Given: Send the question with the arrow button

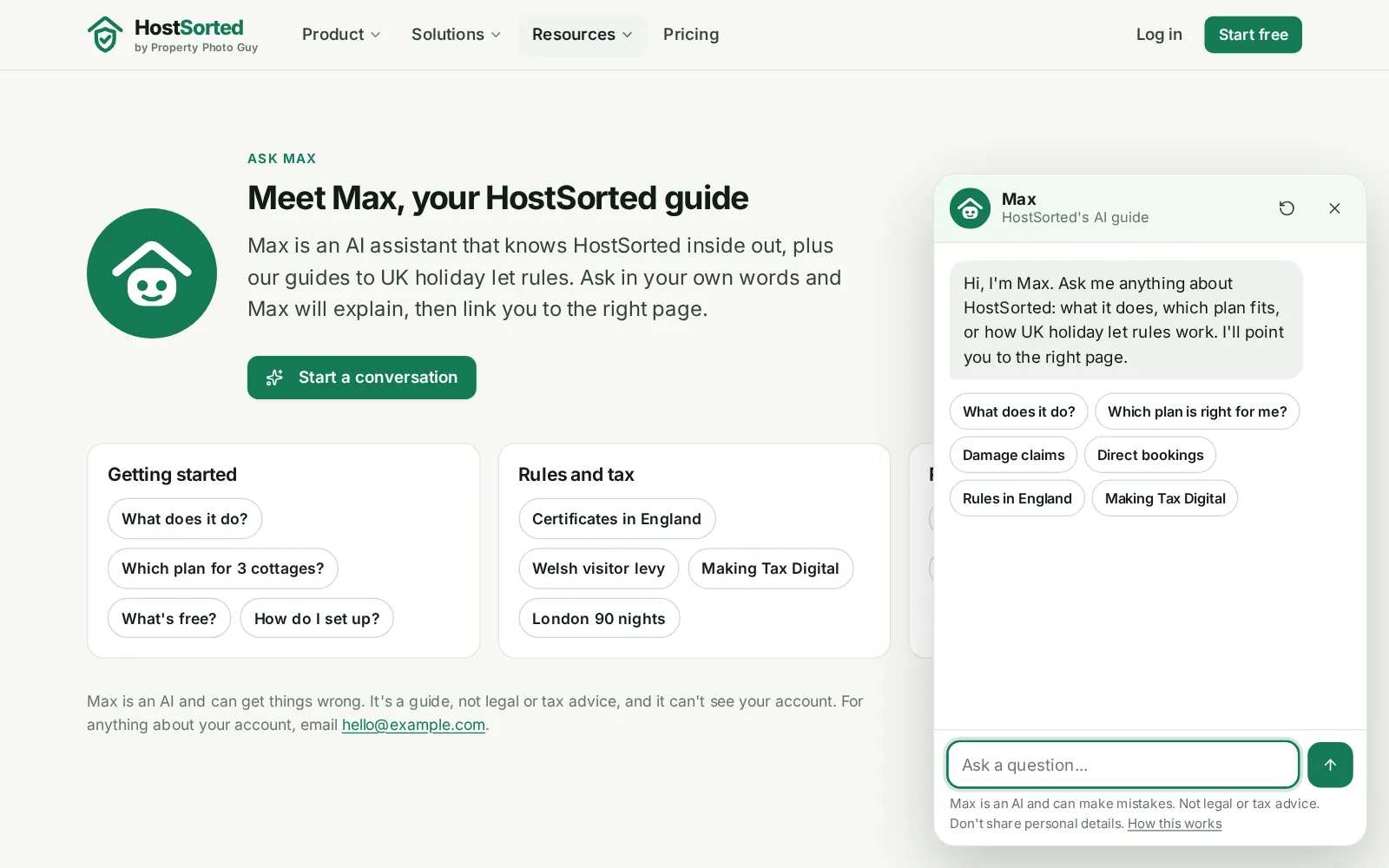Looking at the screenshot, I should pos(1330,765).
